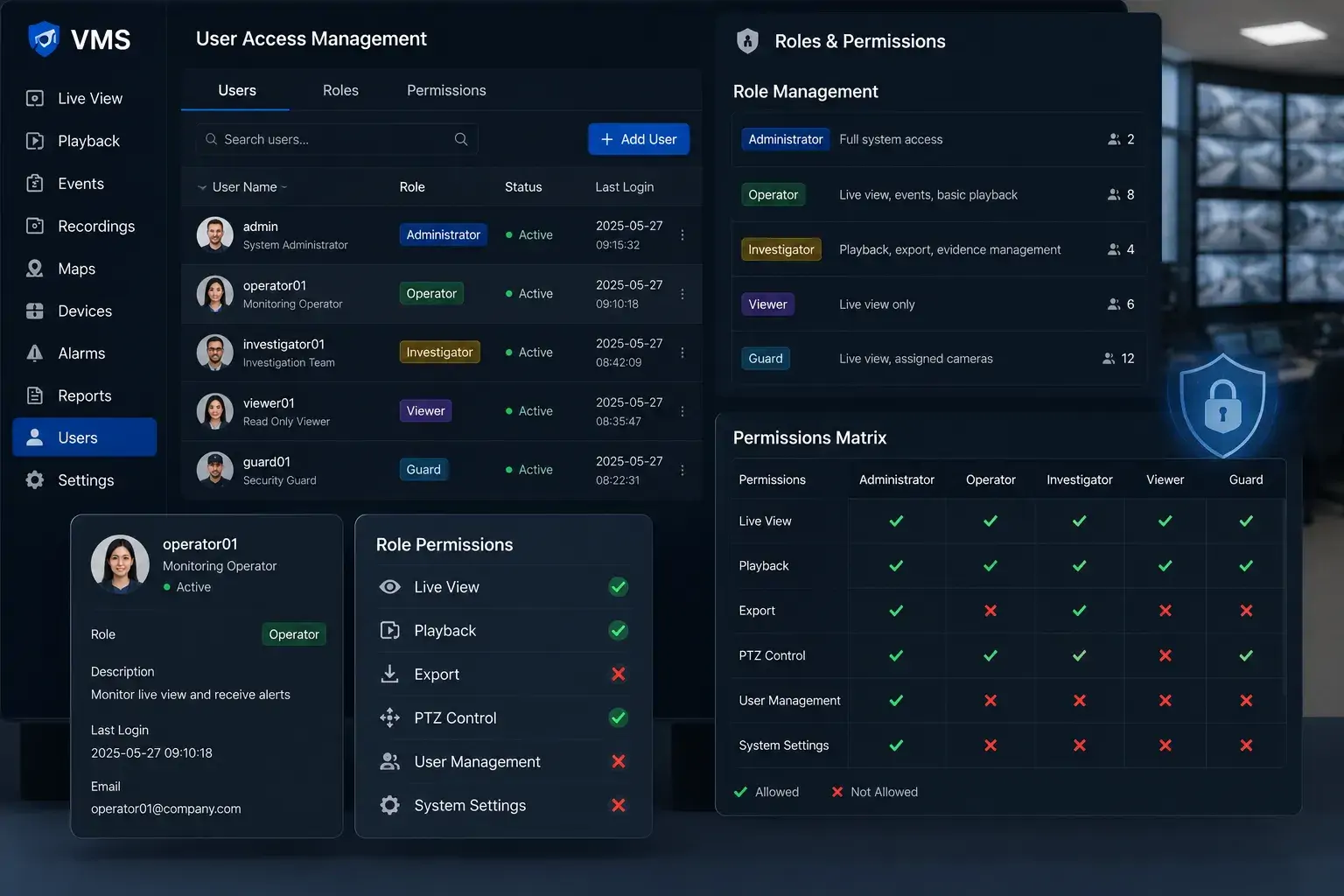Open Playback in the sidebar
Viewport: 1344px width, 896px height.
pos(84,141)
